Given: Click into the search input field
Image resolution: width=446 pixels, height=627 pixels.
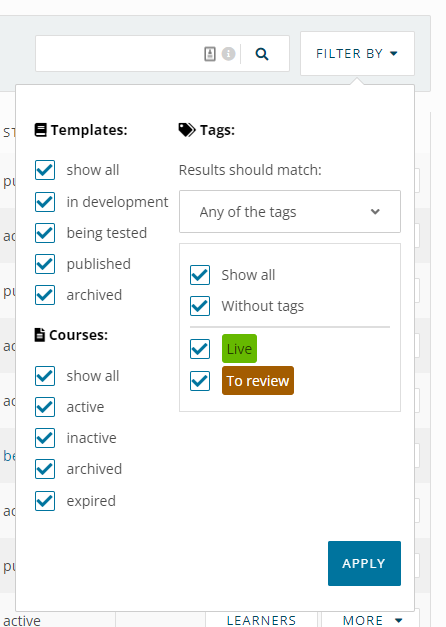Looking at the screenshot, I should coord(120,54).
